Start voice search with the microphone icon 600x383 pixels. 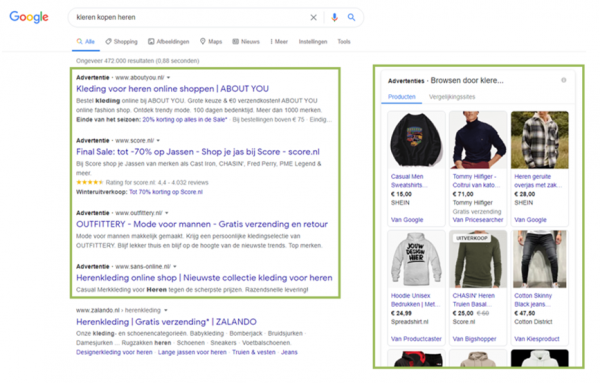pyautogui.click(x=334, y=17)
